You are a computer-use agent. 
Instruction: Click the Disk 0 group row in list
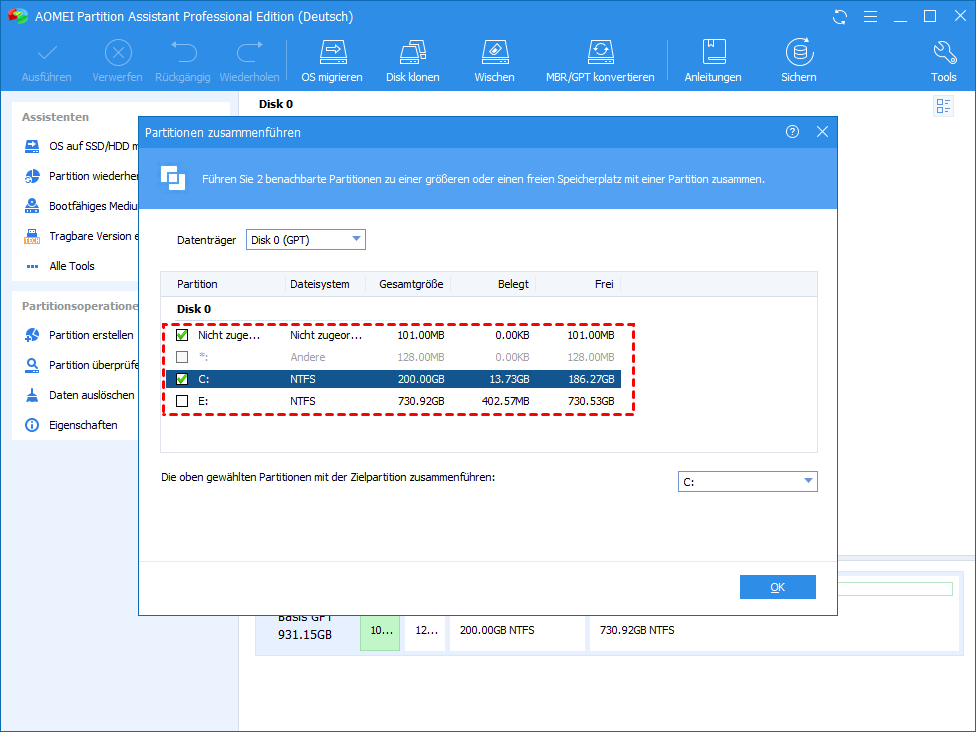click(194, 309)
